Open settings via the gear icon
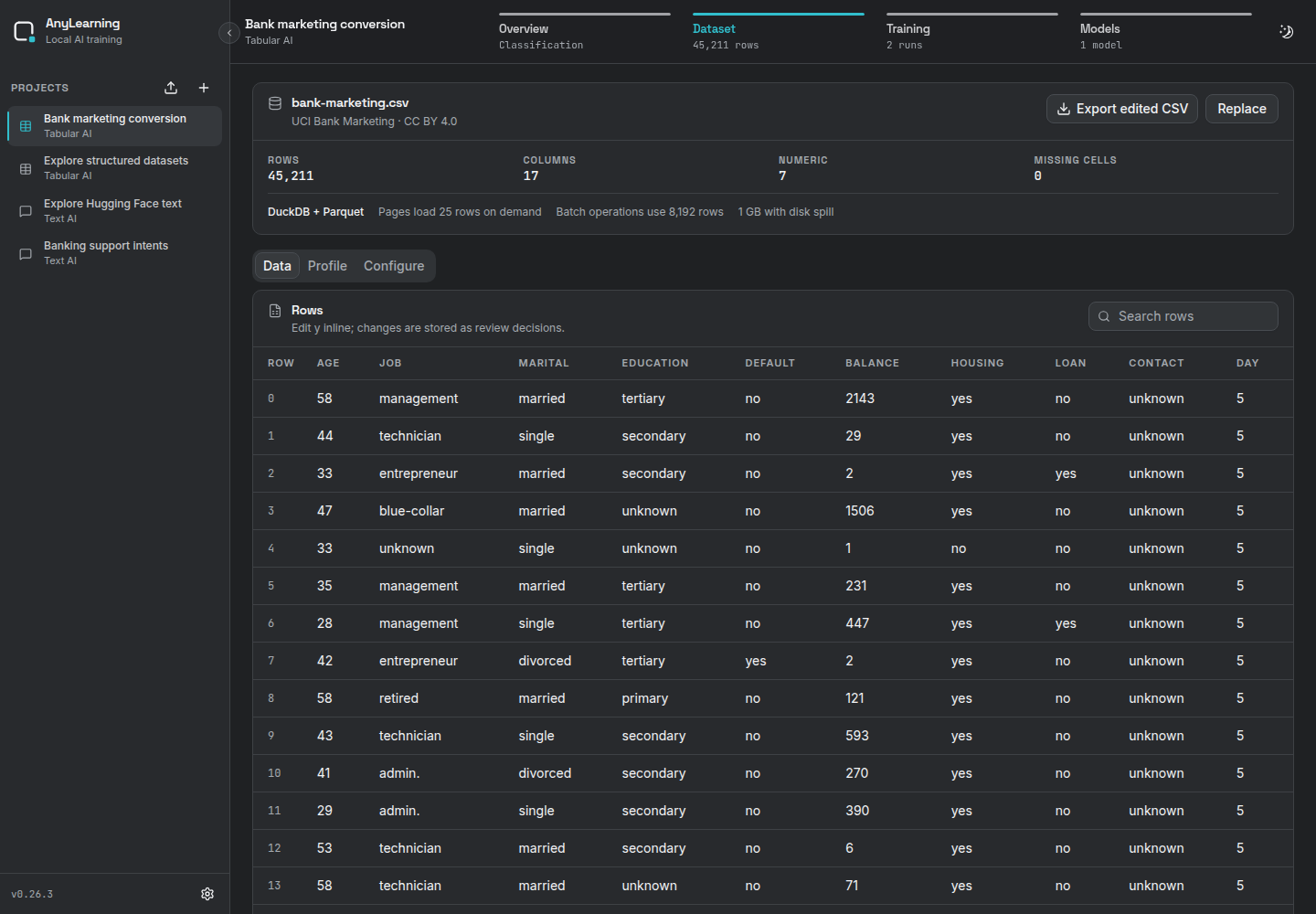The width and height of the screenshot is (1316, 914). (x=207, y=894)
